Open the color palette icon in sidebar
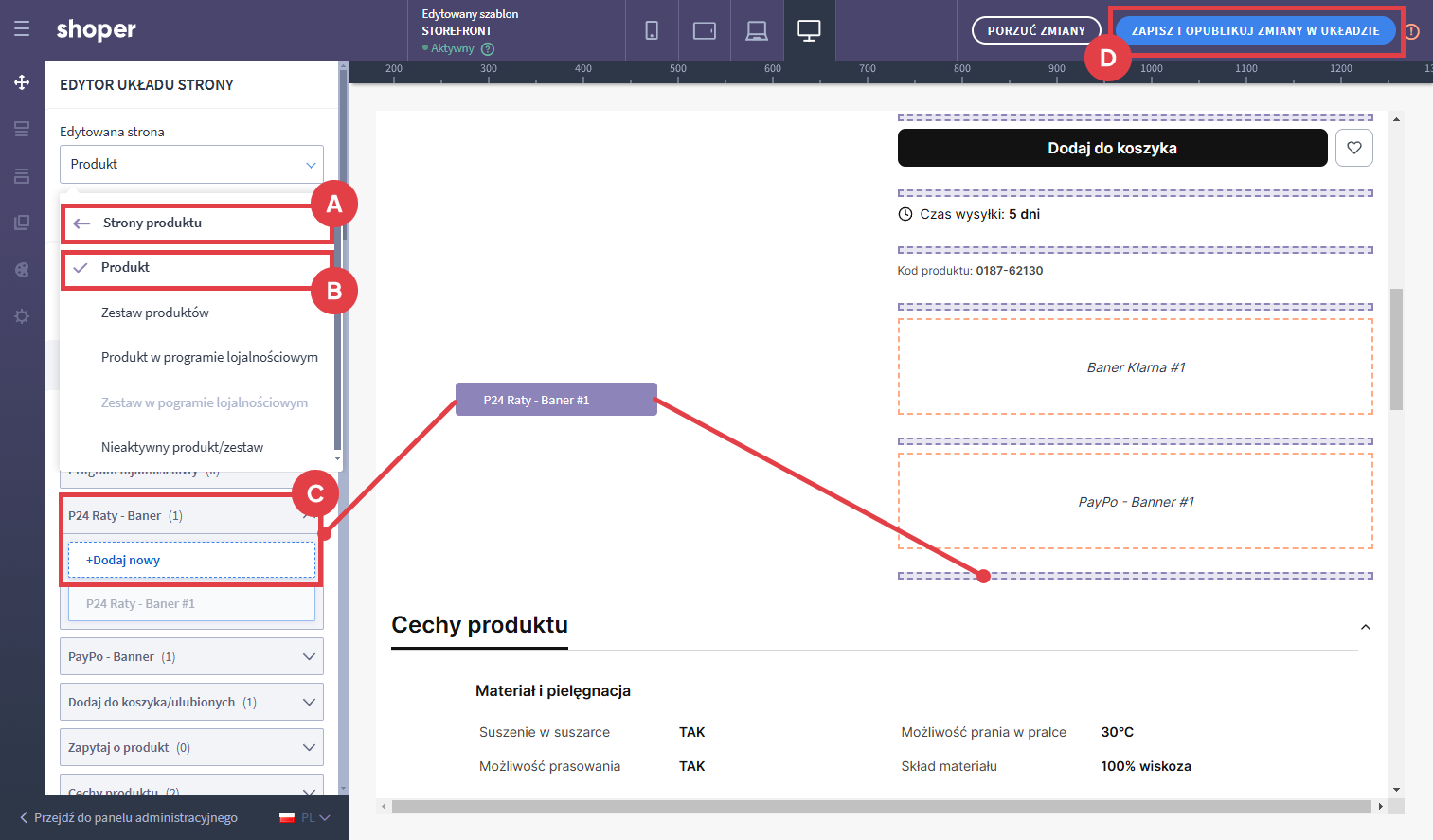Viewport: 1433px width, 840px height. pyautogui.click(x=22, y=270)
